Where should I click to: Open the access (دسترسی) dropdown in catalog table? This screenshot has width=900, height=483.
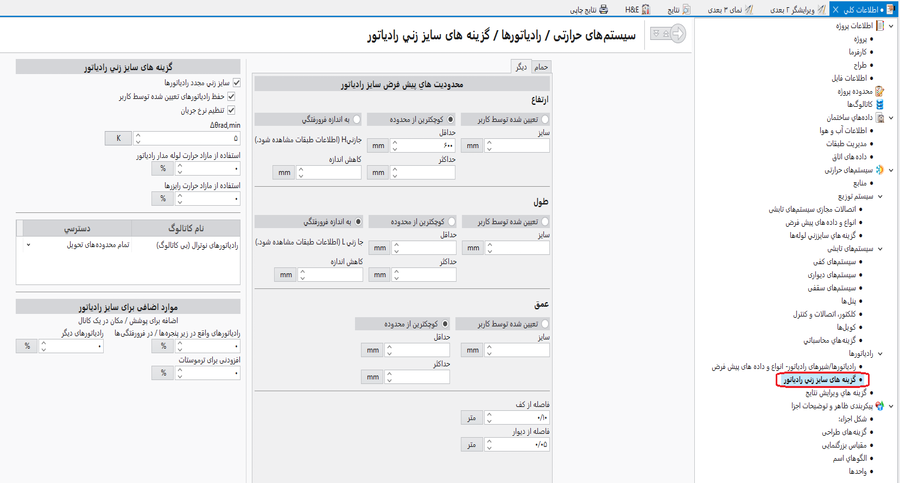pyautogui.click(x=28, y=245)
